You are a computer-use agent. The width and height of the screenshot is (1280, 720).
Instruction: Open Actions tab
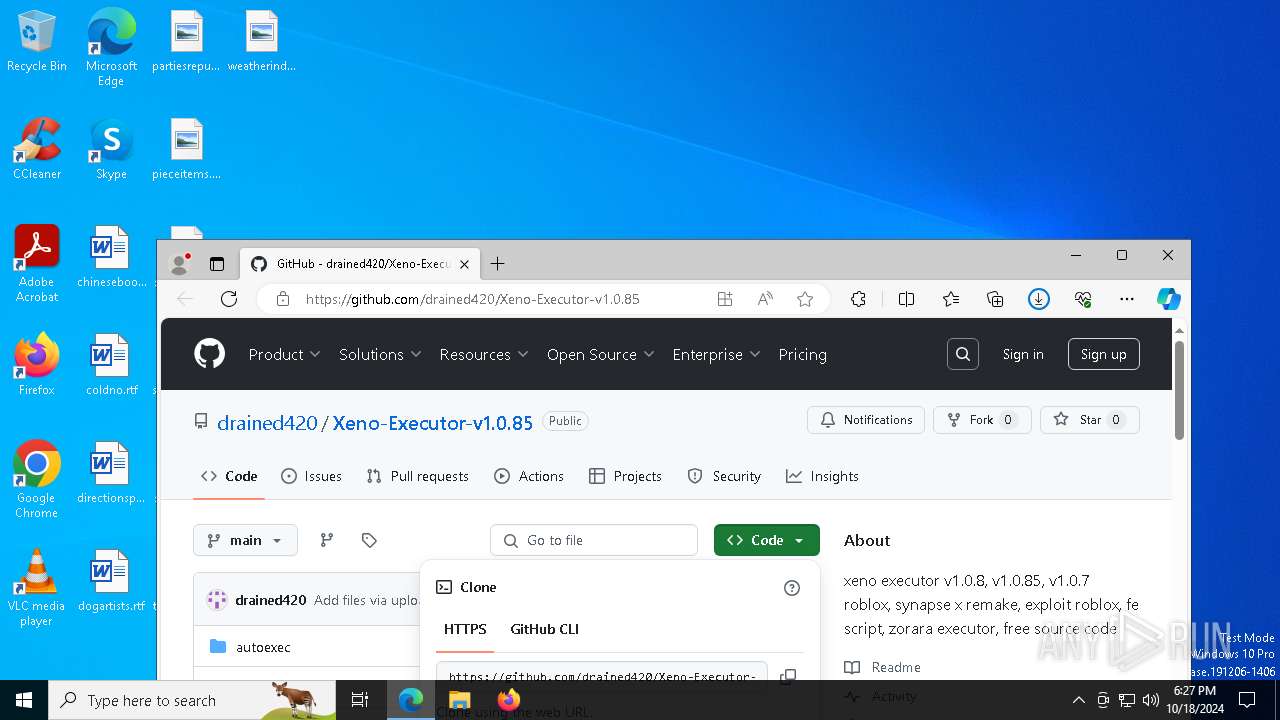click(530, 476)
